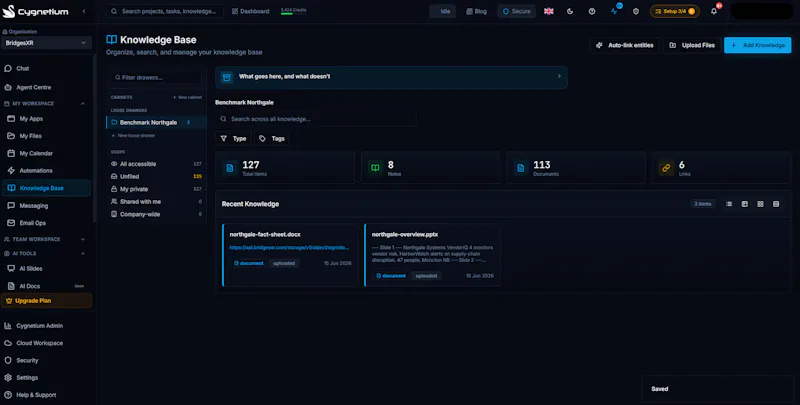Open northgale-fact-sheet.docx card
Viewport: 800px width, 405px height.
point(290,255)
